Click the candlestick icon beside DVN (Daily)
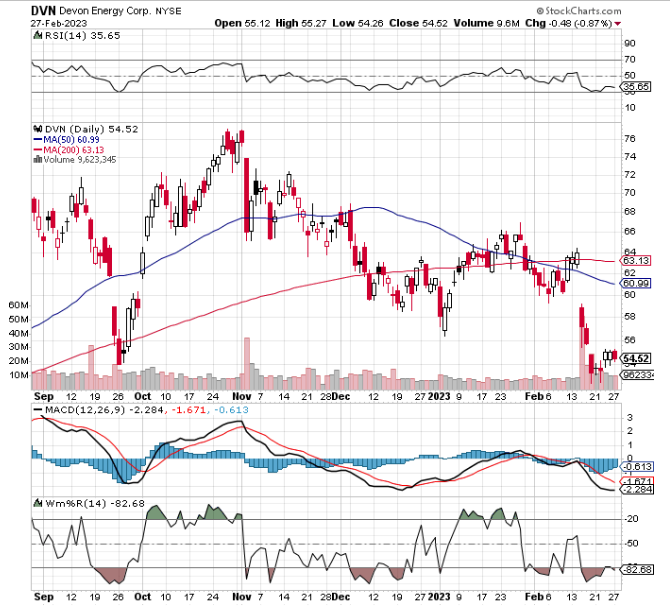Screen dimensions: 670x608 (38, 129)
